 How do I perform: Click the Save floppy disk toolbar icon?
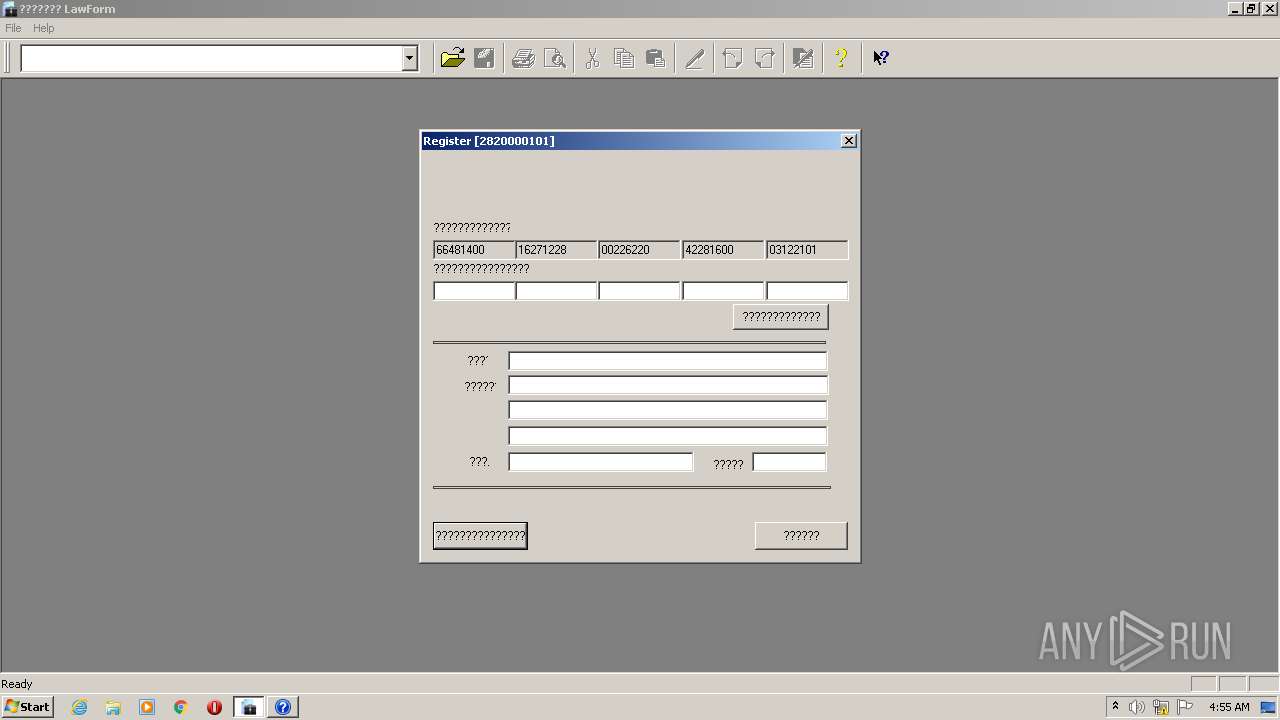tap(484, 58)
